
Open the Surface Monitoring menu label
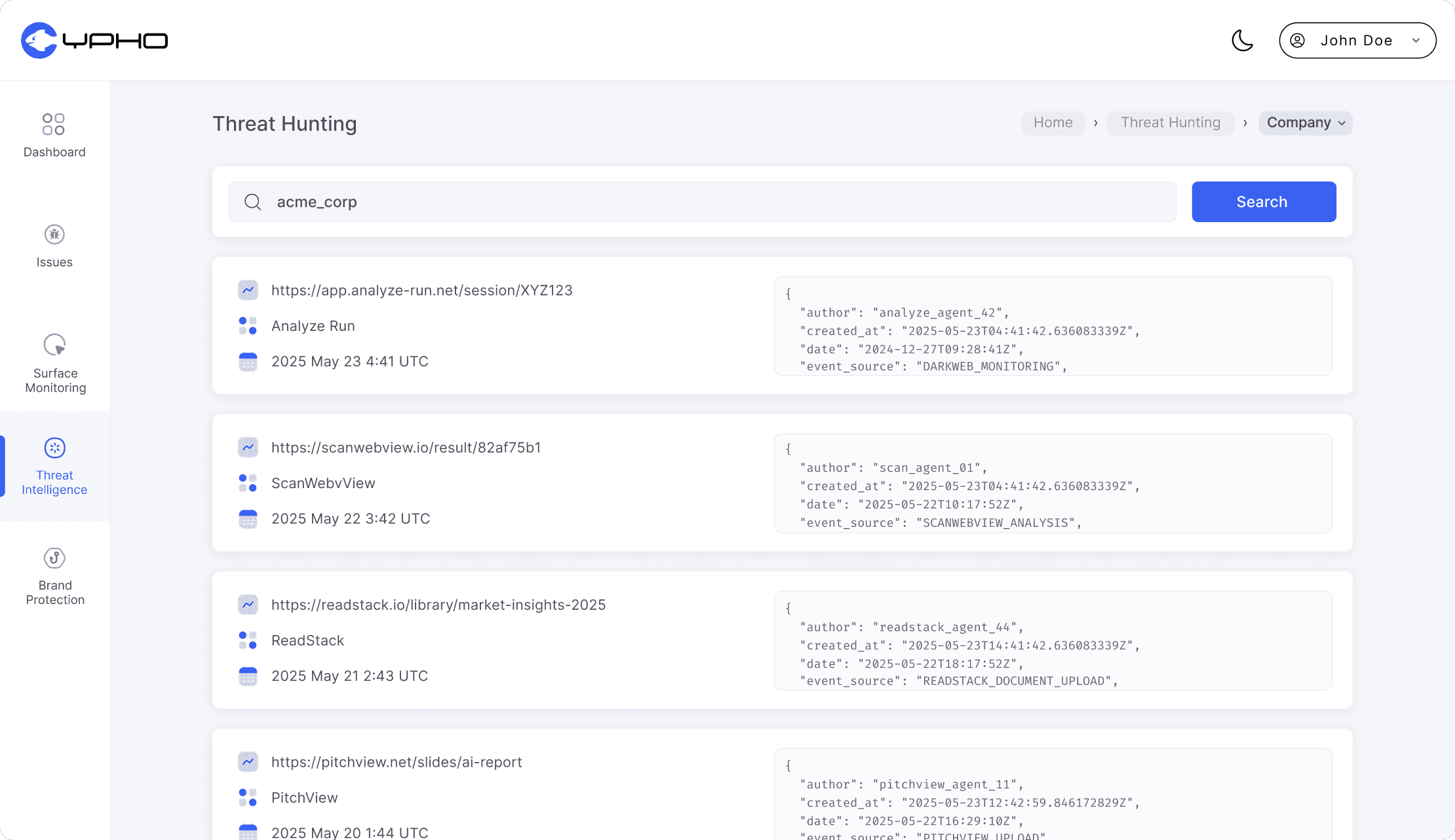pyautogui.click(x=56, y=381)
